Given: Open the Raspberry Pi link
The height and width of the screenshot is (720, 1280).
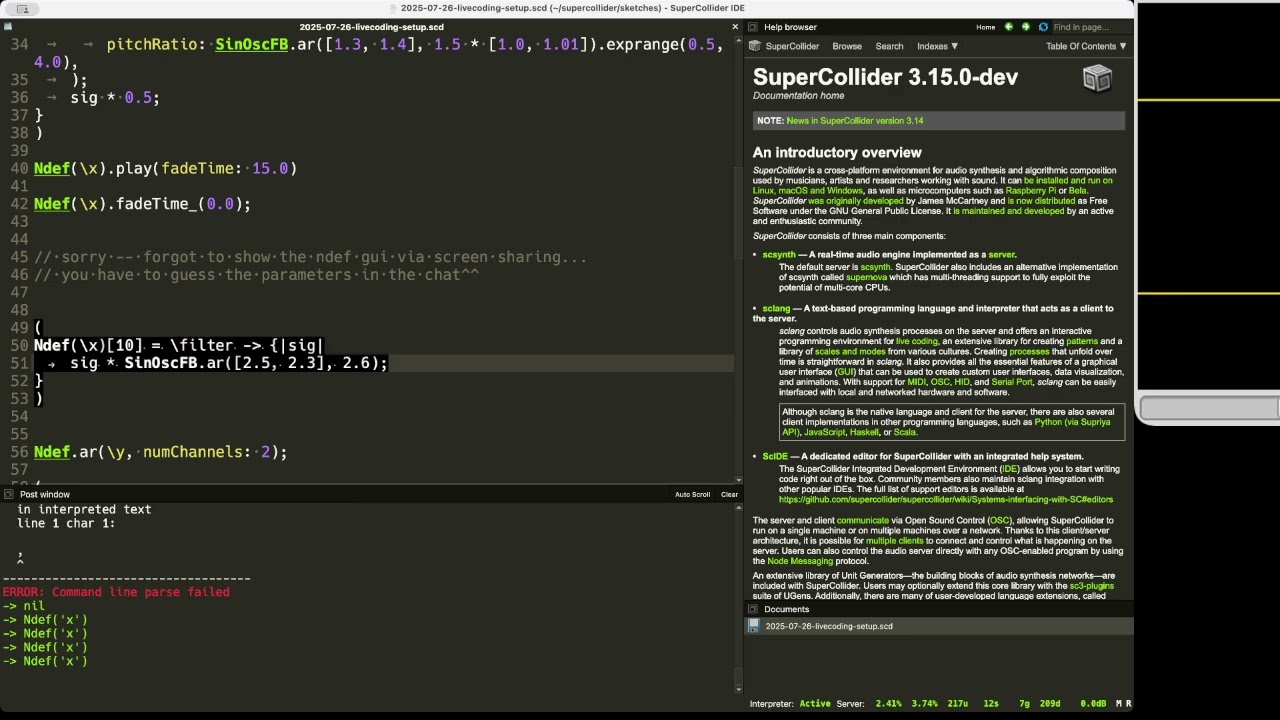Looking at the screenshot, I should (1030, 190).
